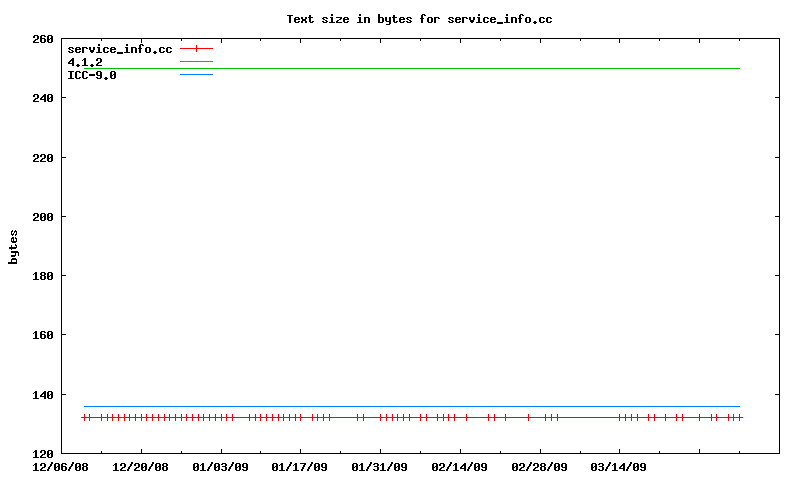Image resolution: width=800 pixels, height=480 pixels.
Task: Select the 4.1.2 legend label
Action: point(84,62)
